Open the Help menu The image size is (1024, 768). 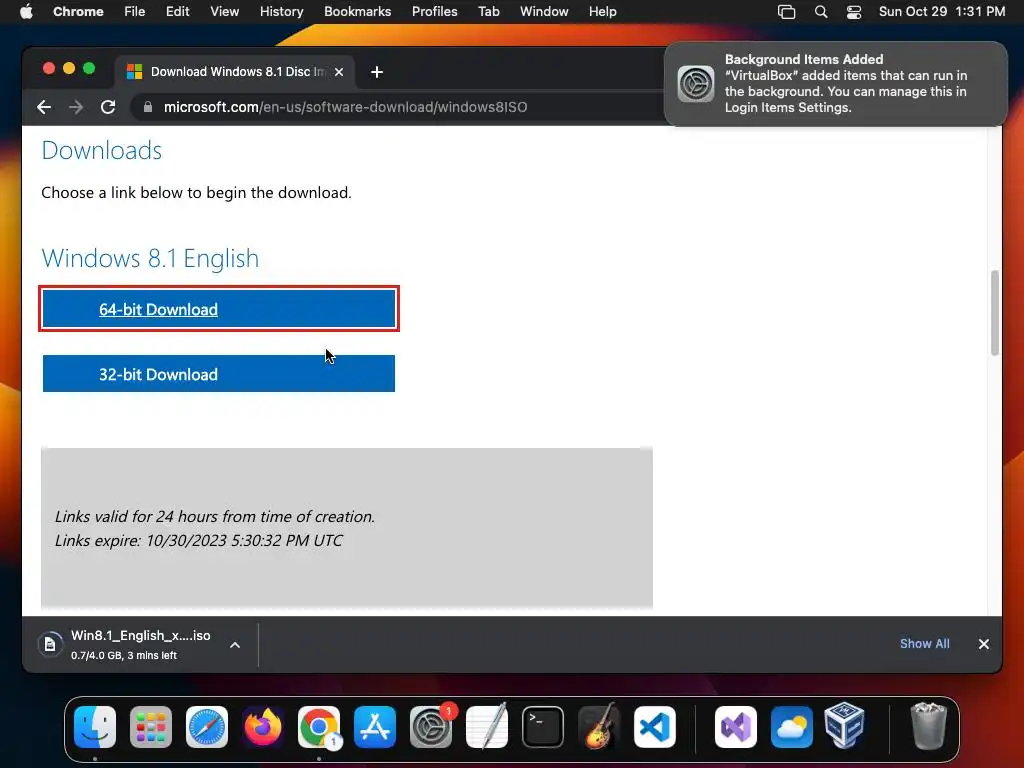pyautogui.click(x=602, y=12)
